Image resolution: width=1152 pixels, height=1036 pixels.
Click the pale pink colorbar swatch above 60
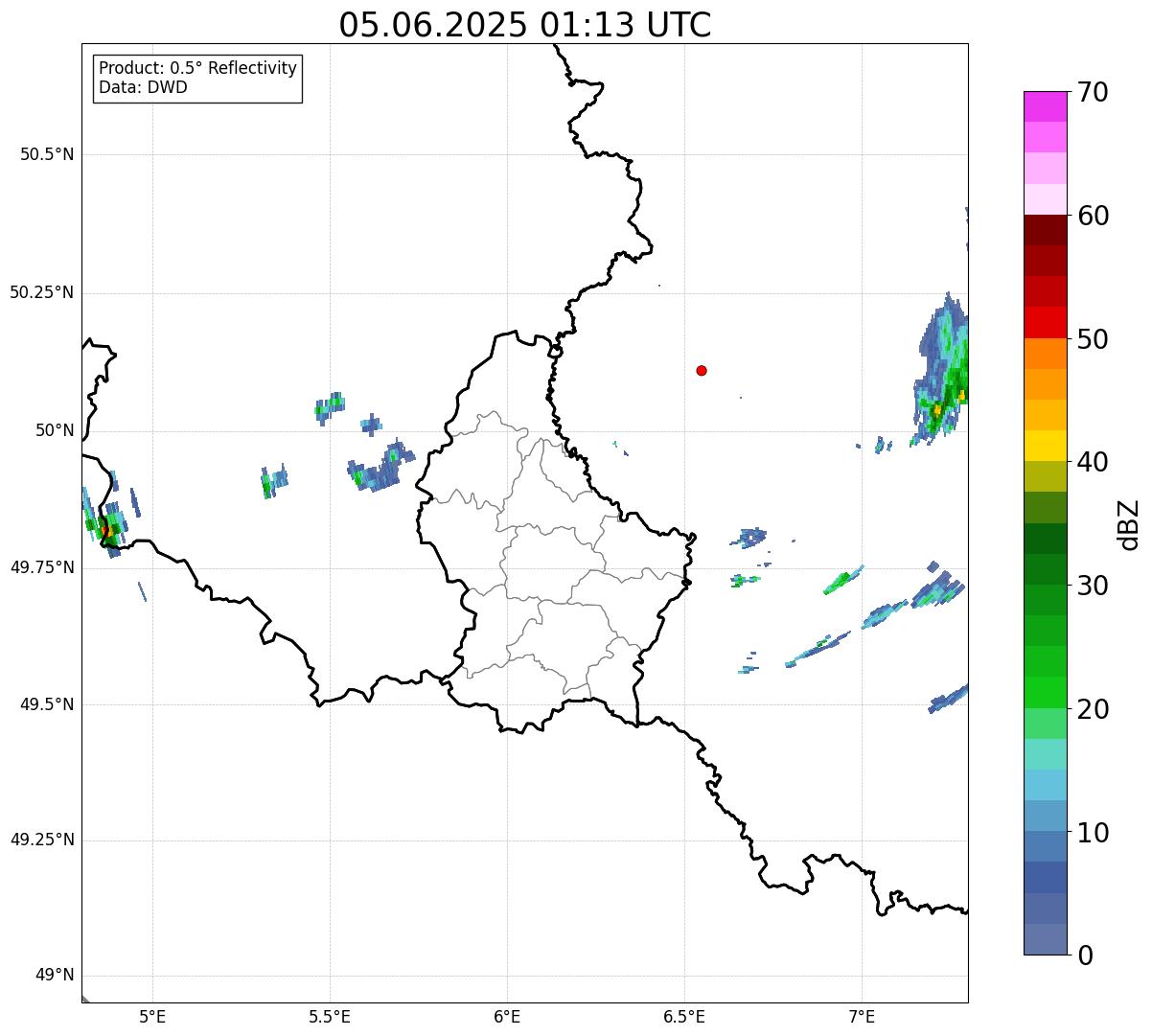pyautogui.click(x=1045, y=199)
